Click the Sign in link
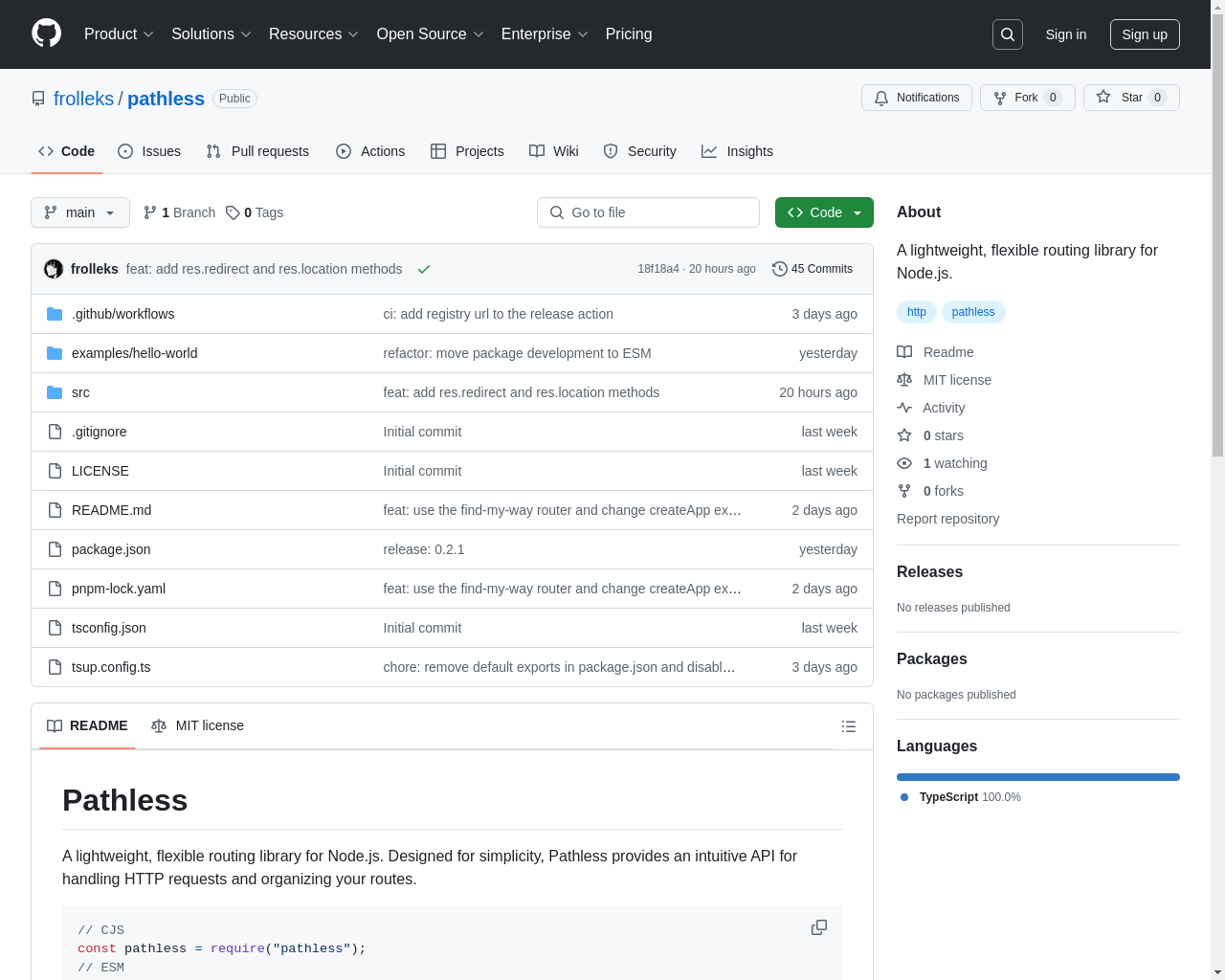 coord(1066,34)
